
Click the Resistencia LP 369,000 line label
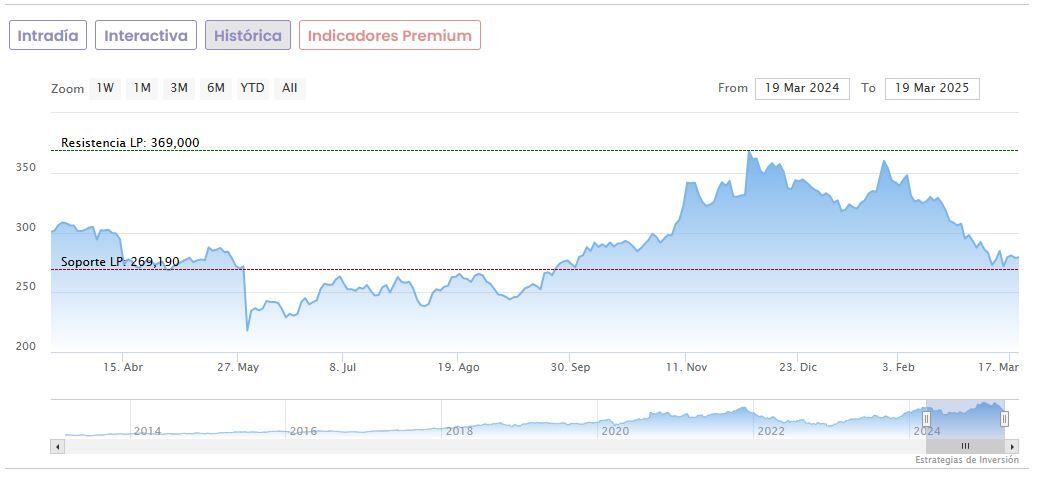tap(130, 142)
